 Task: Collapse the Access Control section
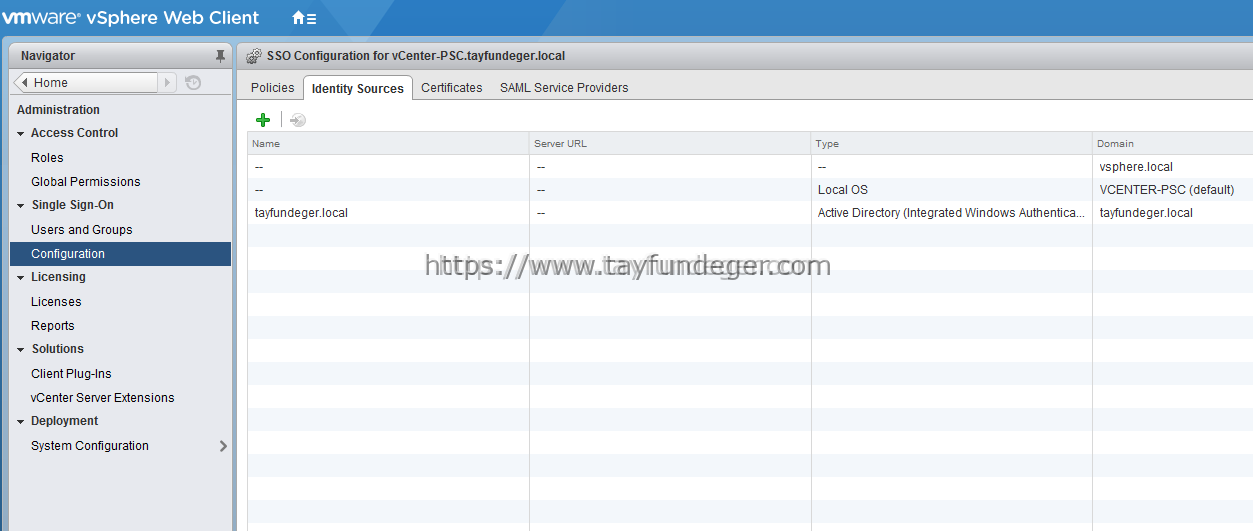coord(21,134)
